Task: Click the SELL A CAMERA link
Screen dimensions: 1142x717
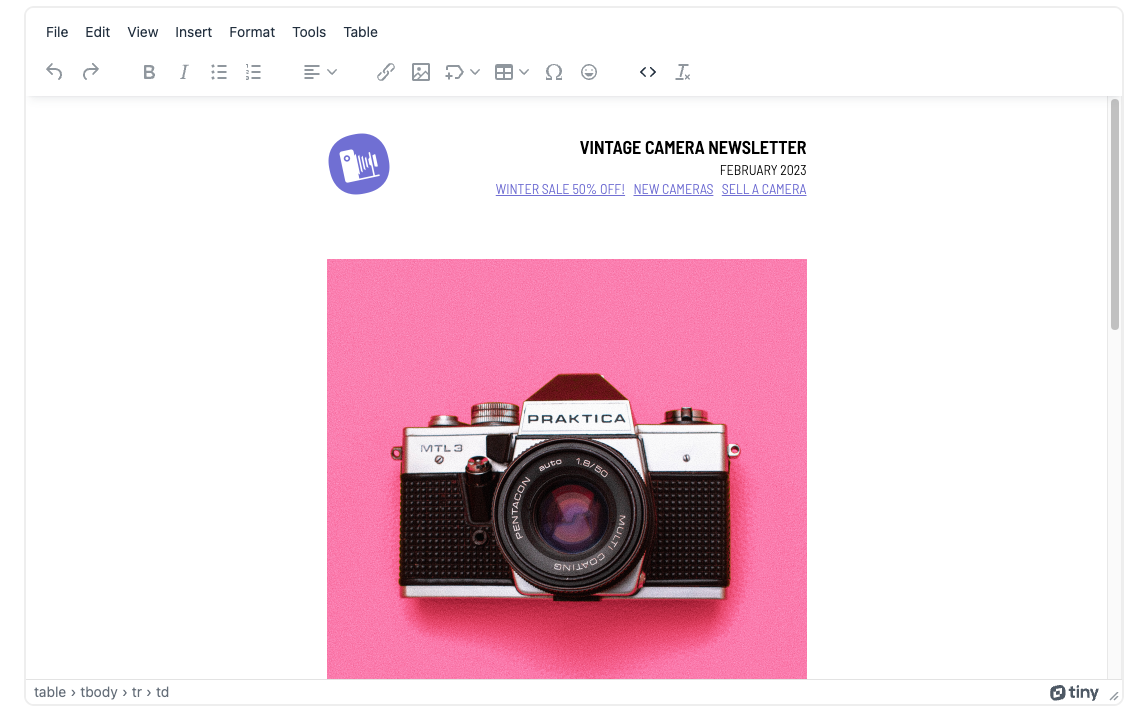Action: point(763,189)
